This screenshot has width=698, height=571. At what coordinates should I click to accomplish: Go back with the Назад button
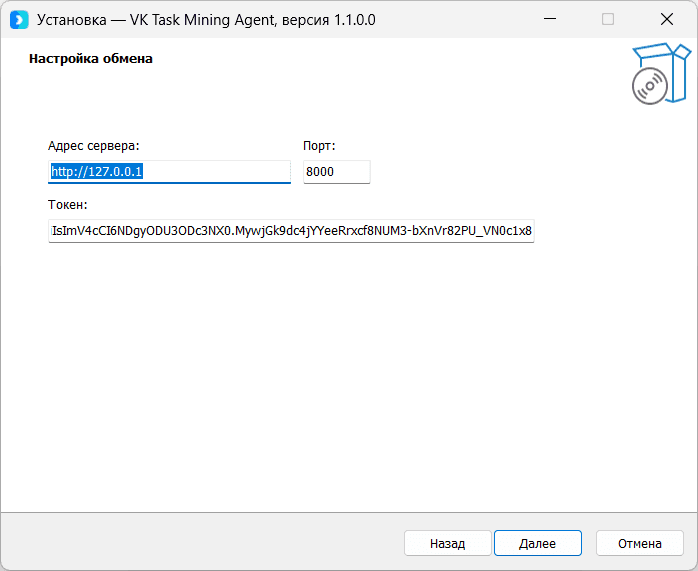pyautogui.click(x=447, y=543)
